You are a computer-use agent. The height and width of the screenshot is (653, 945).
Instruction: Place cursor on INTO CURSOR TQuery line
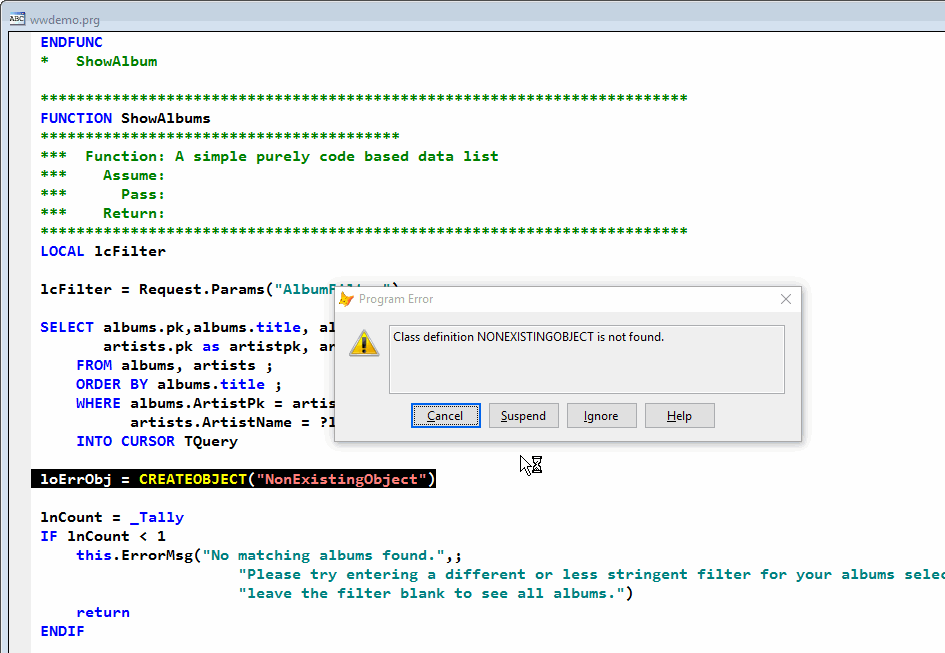coord(156,441)
